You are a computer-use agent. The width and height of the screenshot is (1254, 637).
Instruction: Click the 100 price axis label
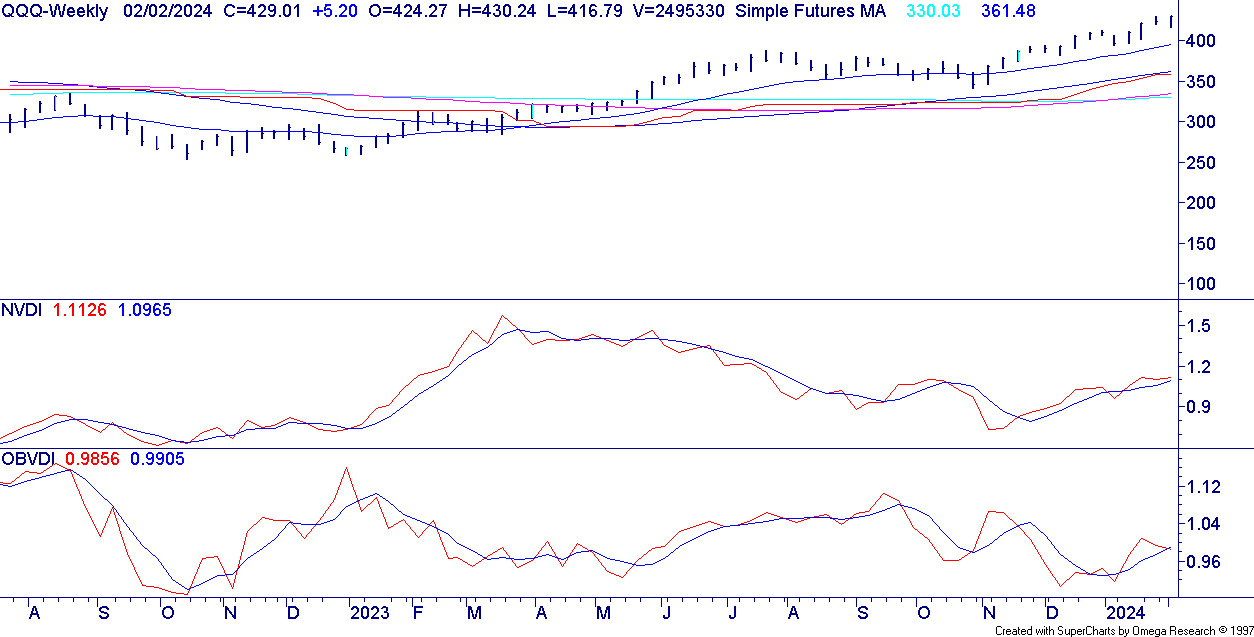tap(1203, 284)
